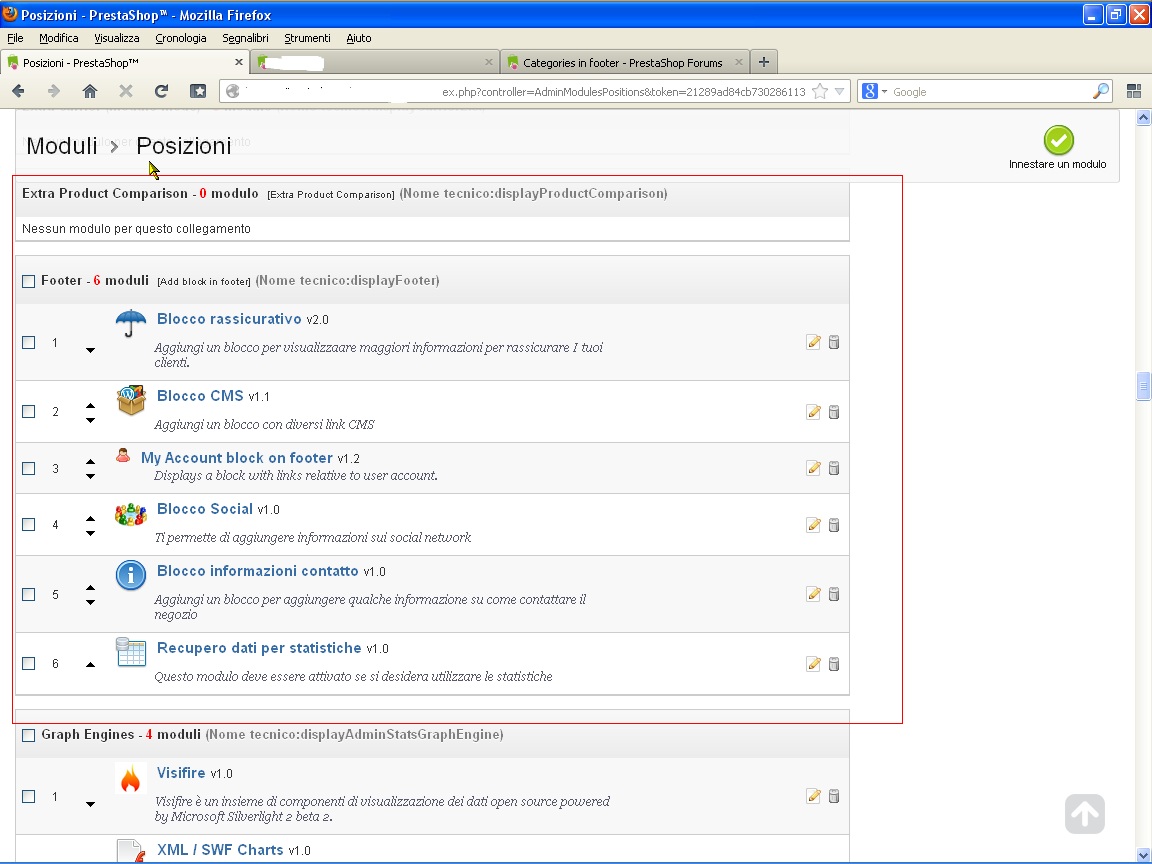The width and height of the screenshot is (1152, 864).
Task: Edit the Visifire module
Action: 813,796
